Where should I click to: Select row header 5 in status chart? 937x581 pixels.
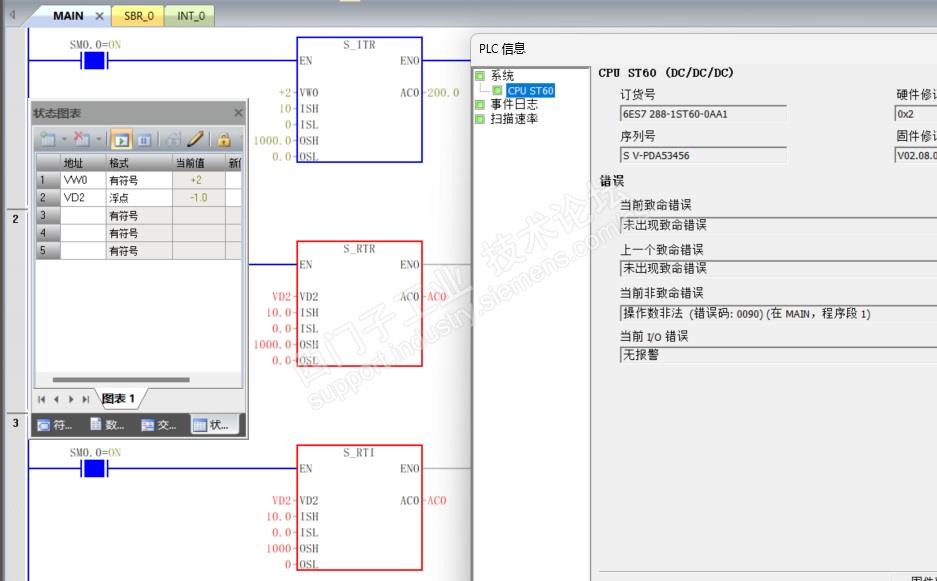[x=48, y=250]
